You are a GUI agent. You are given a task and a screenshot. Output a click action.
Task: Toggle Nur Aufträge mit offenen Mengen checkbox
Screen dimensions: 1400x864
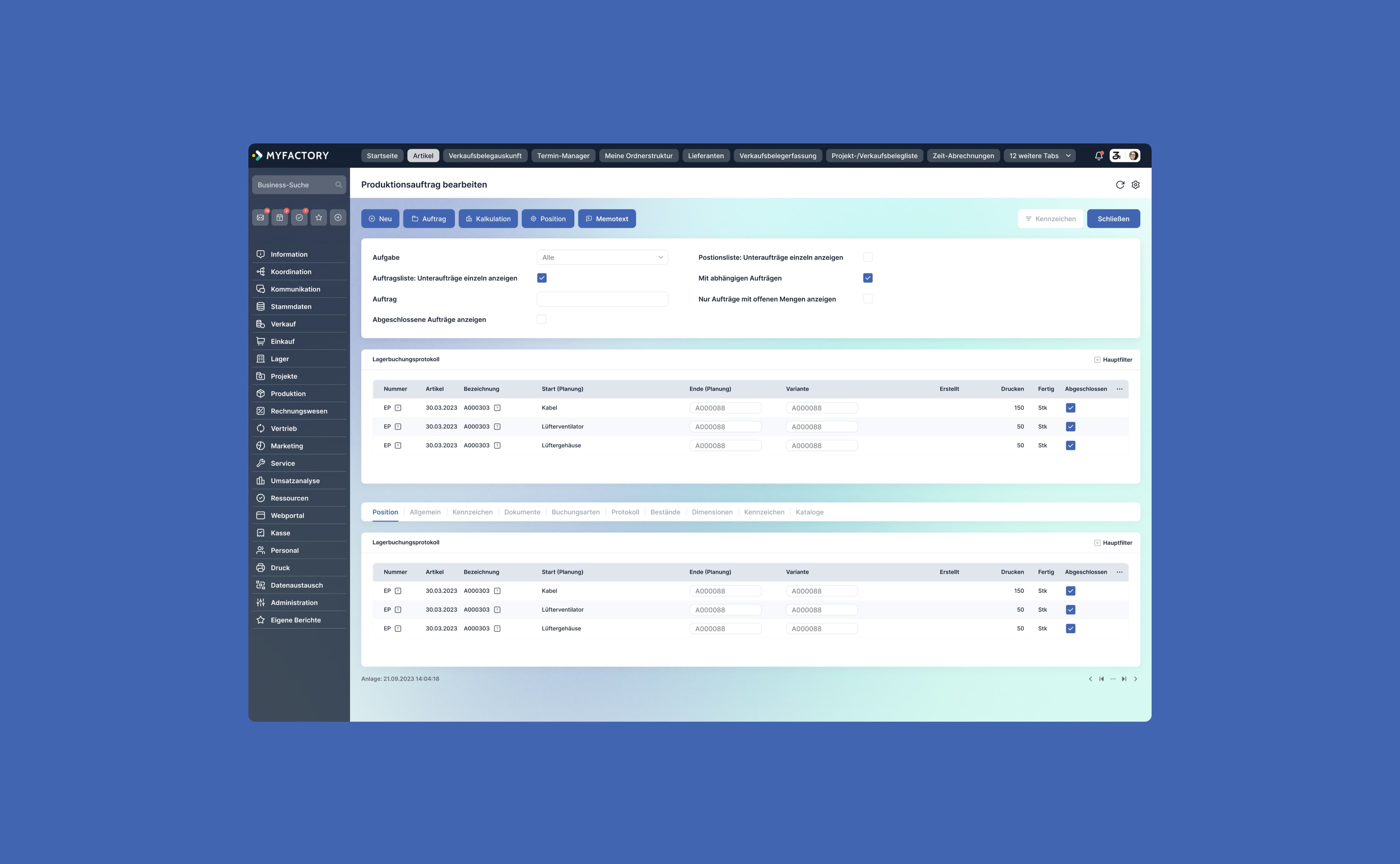(x=867, y=299)
